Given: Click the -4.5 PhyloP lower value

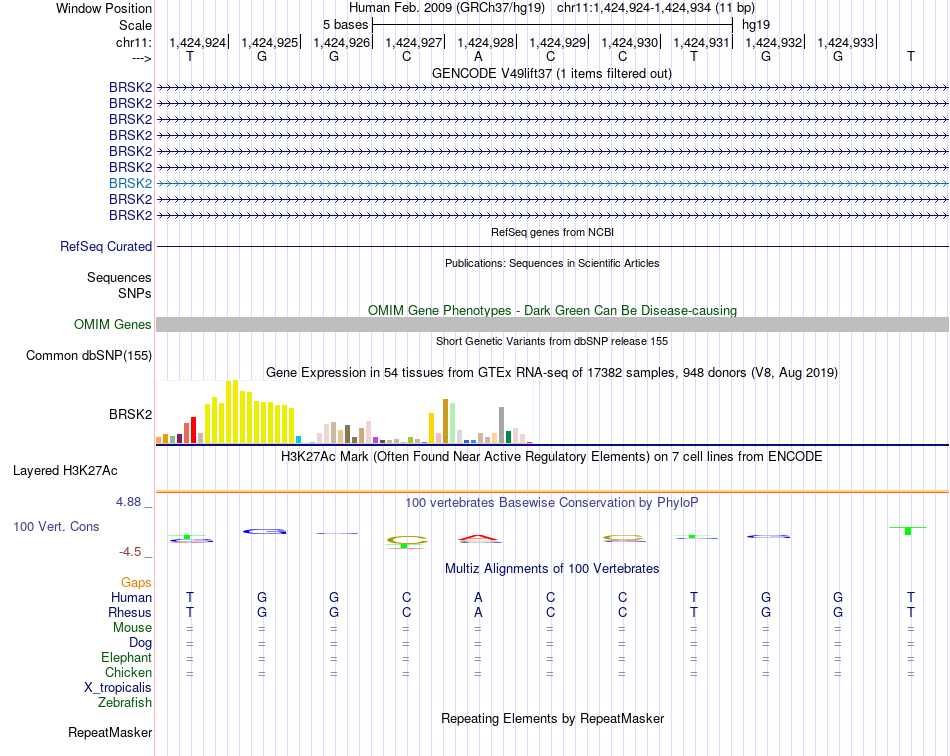Looking at the screenshot, I should click(x=130, y=552).
